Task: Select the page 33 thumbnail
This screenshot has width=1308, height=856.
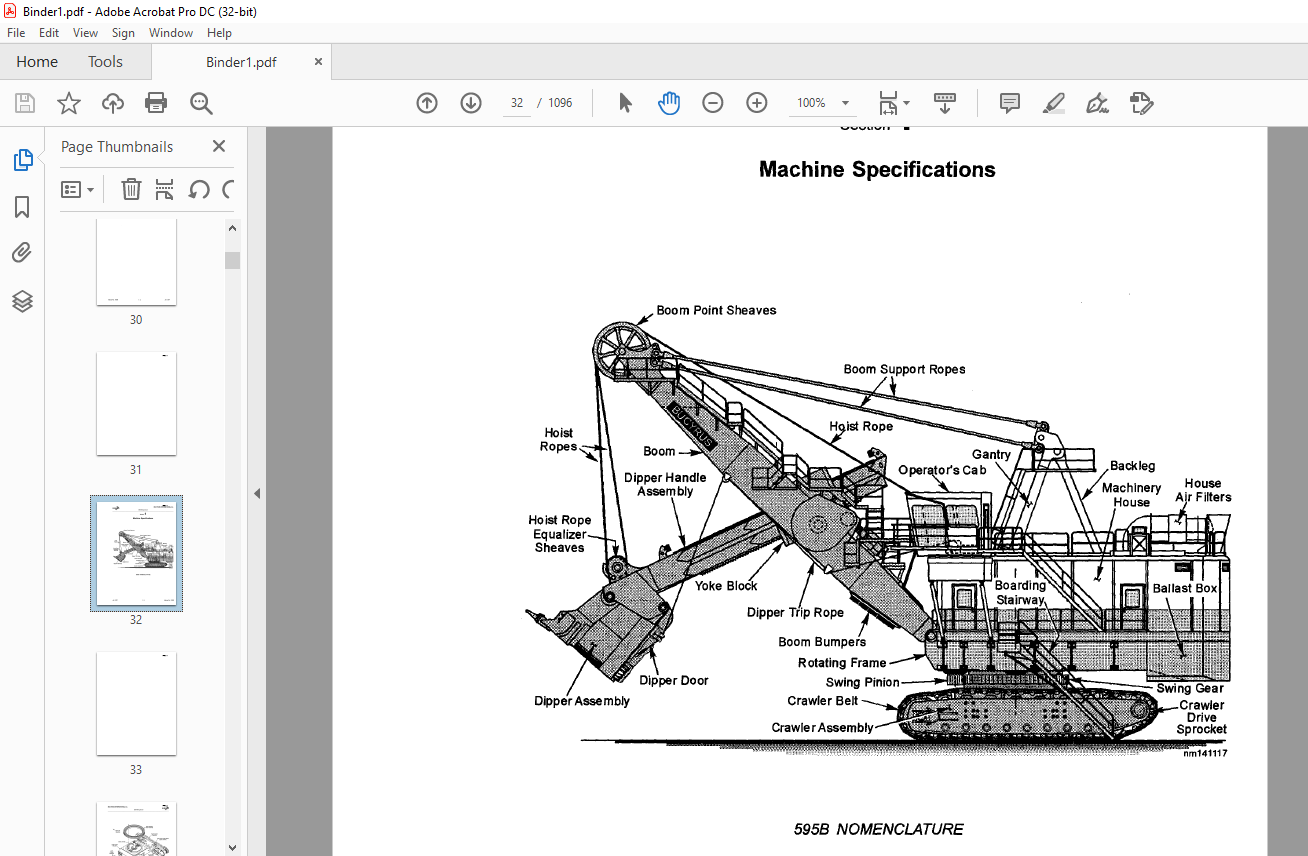Action: 136,704
